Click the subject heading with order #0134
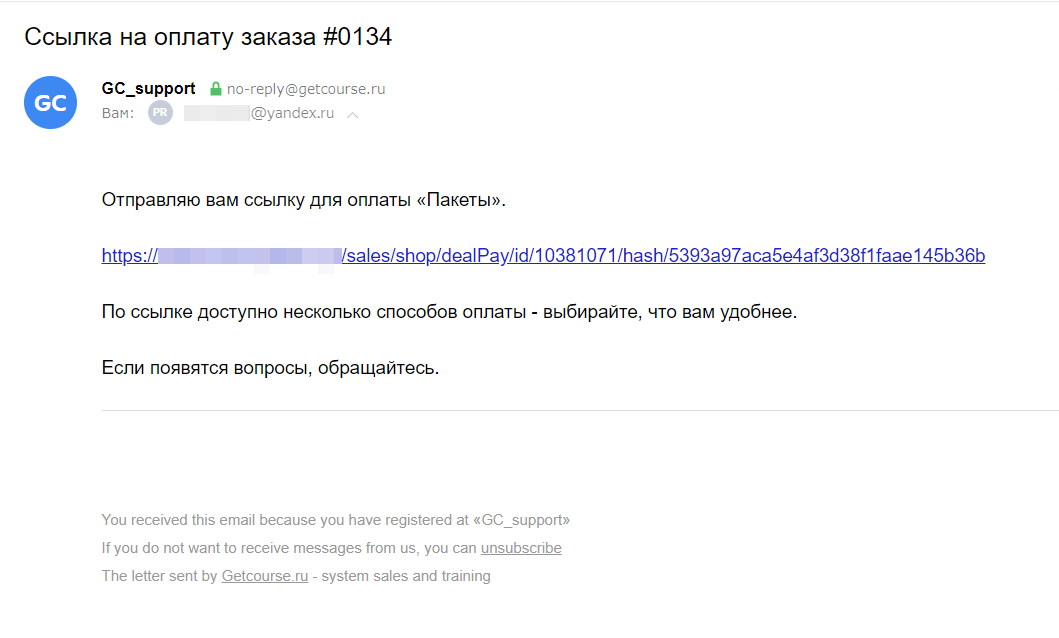This screenshot has height=638, width=1059. click(208, 36)
